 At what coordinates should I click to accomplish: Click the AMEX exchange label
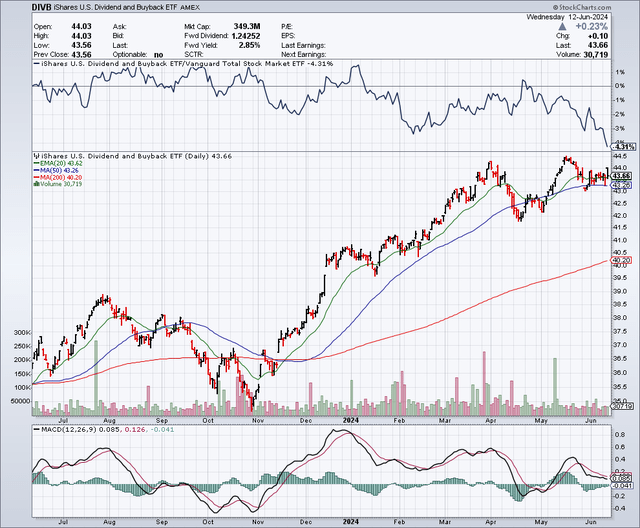(x=190, y=8)
